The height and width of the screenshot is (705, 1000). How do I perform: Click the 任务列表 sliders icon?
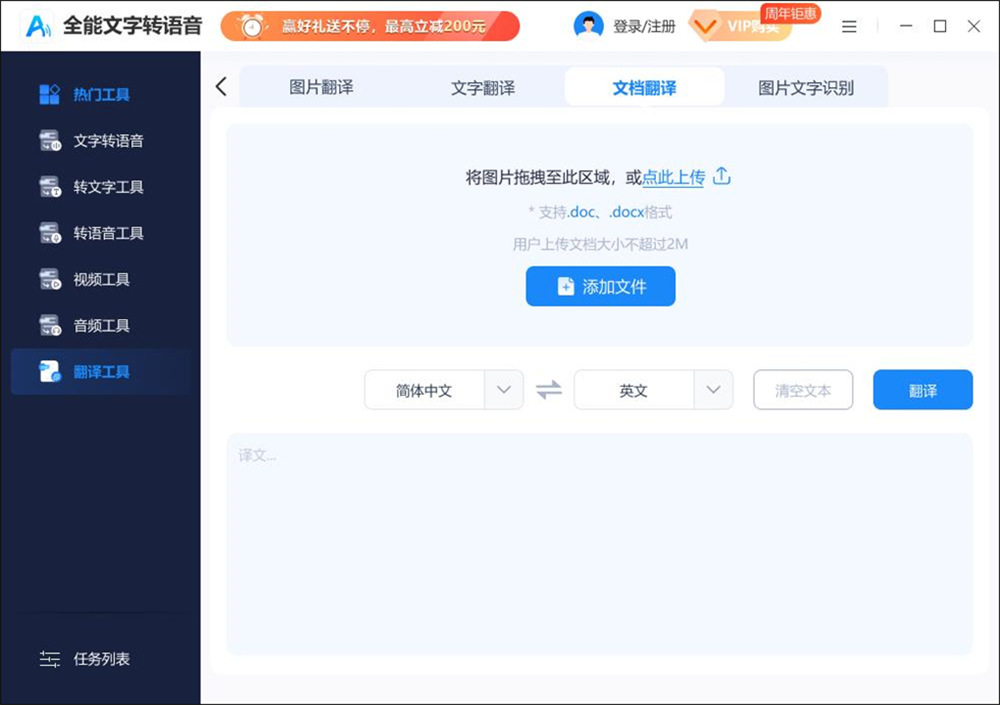[x=50, y=659]
